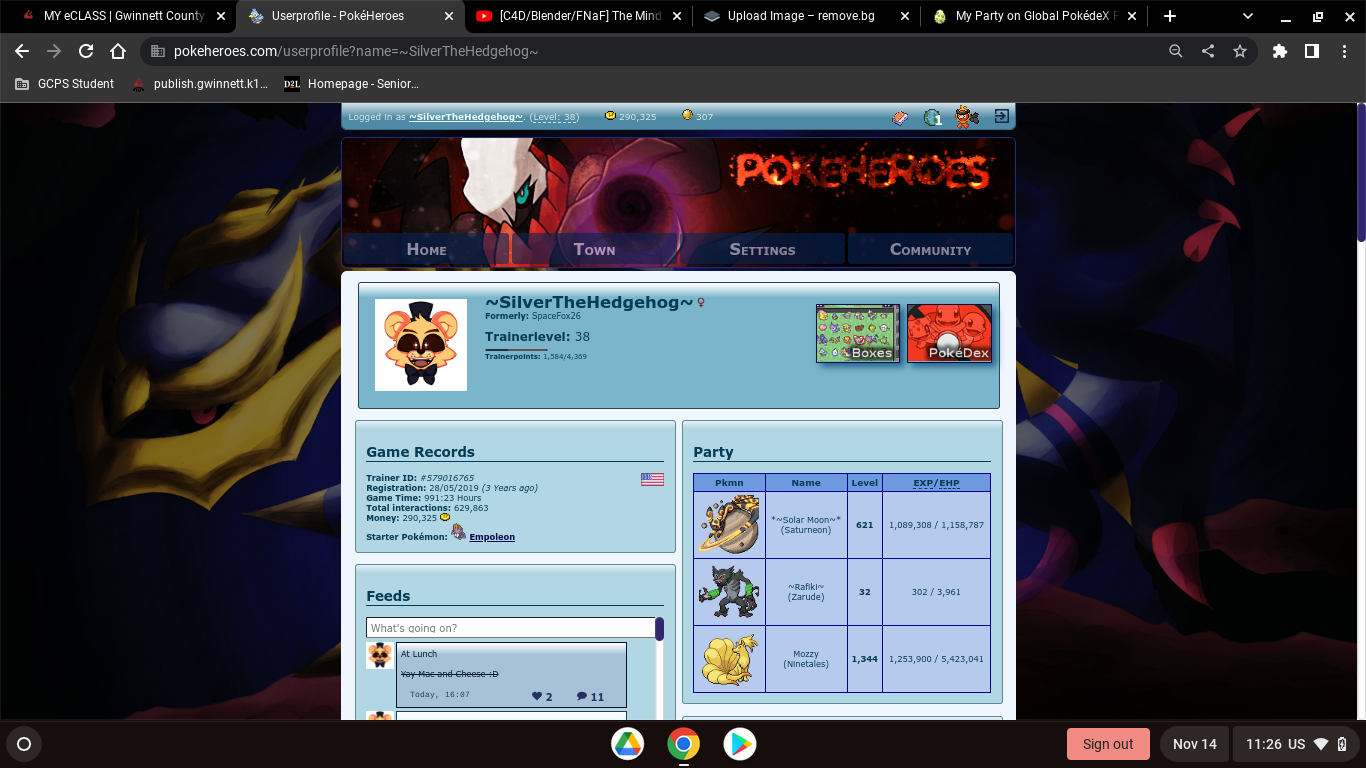The width and height of the screenshot is (1366, 768).
Task: Click the EXP/EHP column header
Action: [936, 483]
